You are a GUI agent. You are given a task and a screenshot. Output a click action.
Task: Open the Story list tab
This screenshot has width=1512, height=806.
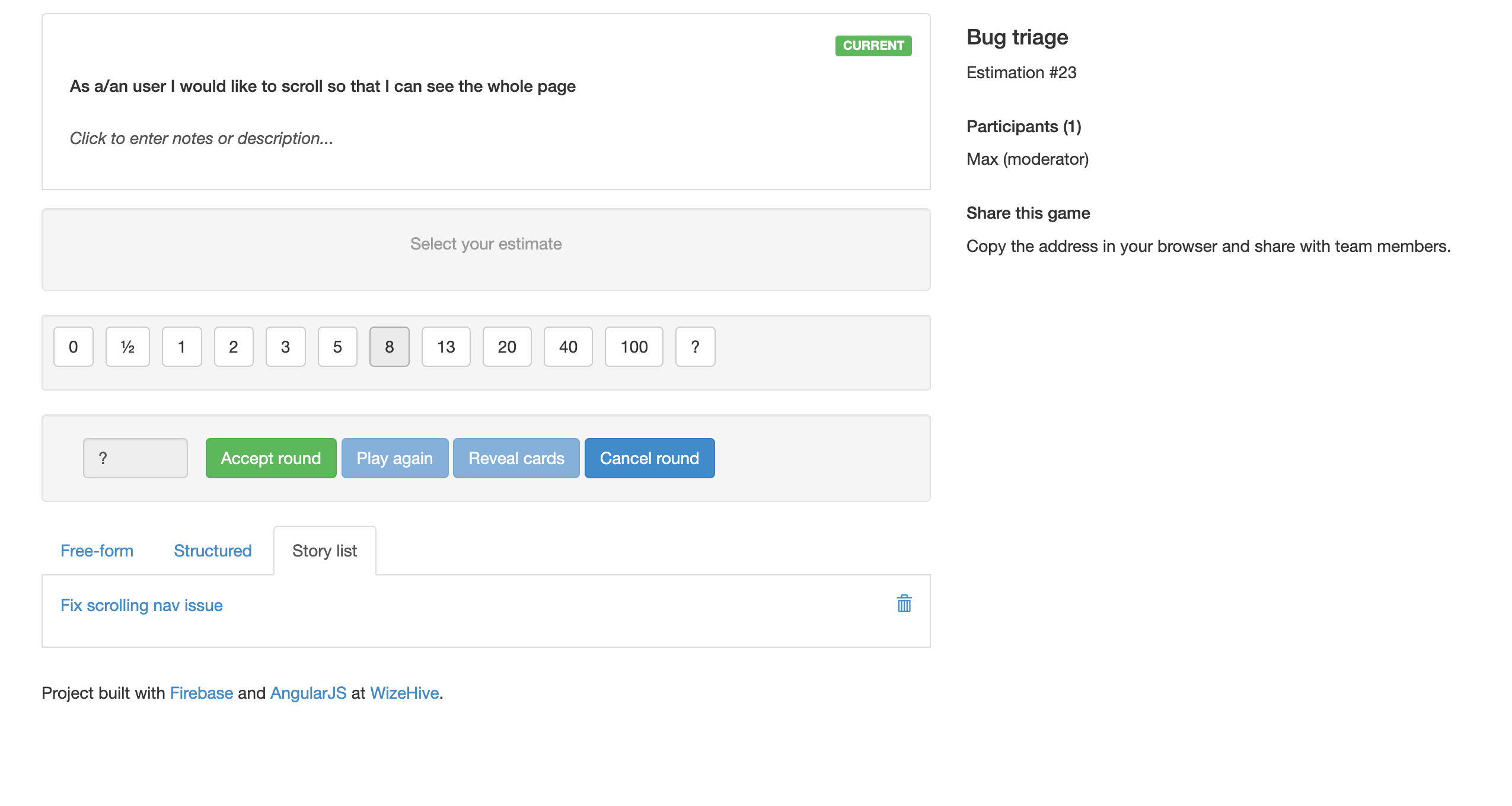324,551
